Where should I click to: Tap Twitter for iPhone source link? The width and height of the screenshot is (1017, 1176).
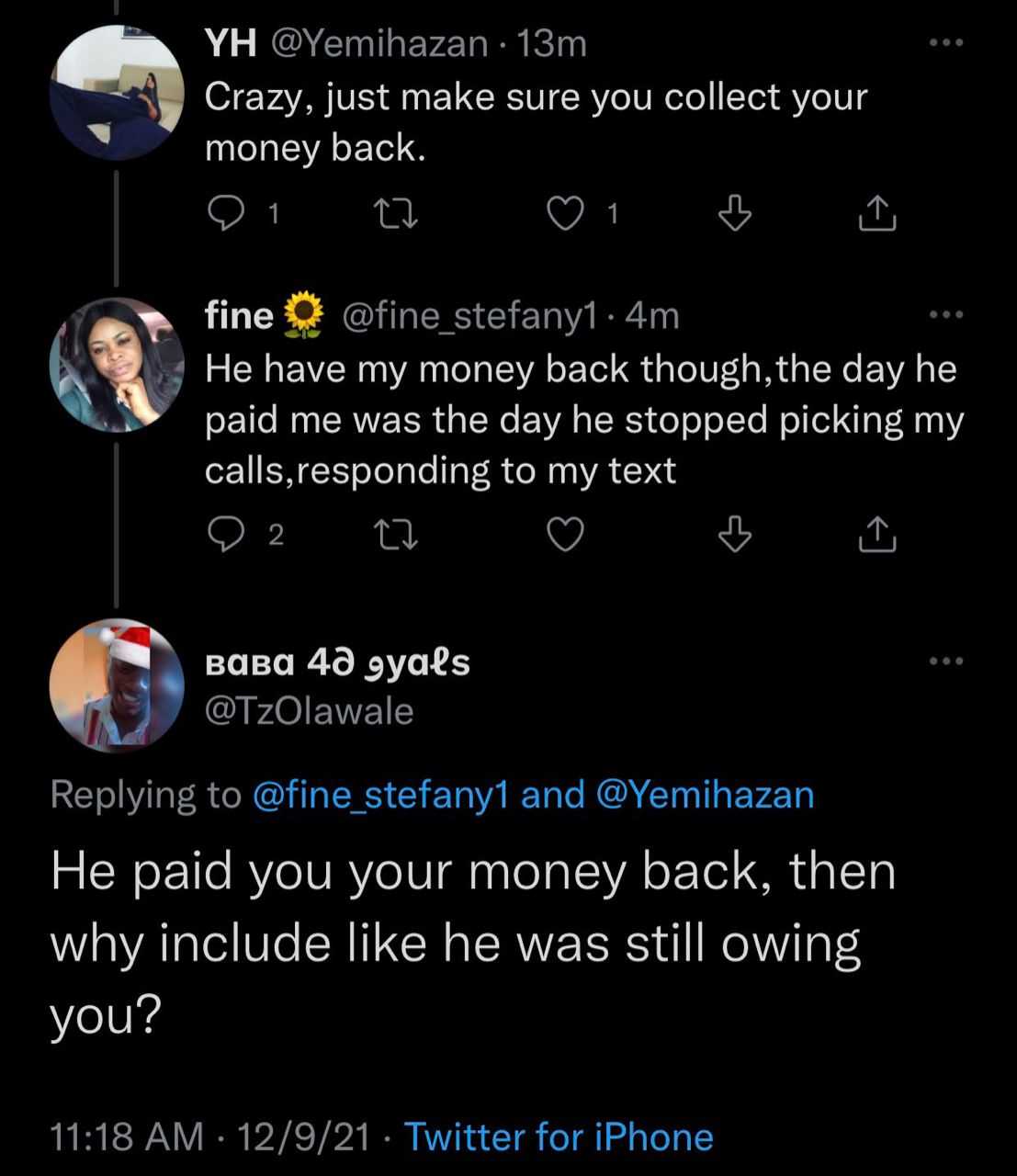click(x=559, y=1137)
